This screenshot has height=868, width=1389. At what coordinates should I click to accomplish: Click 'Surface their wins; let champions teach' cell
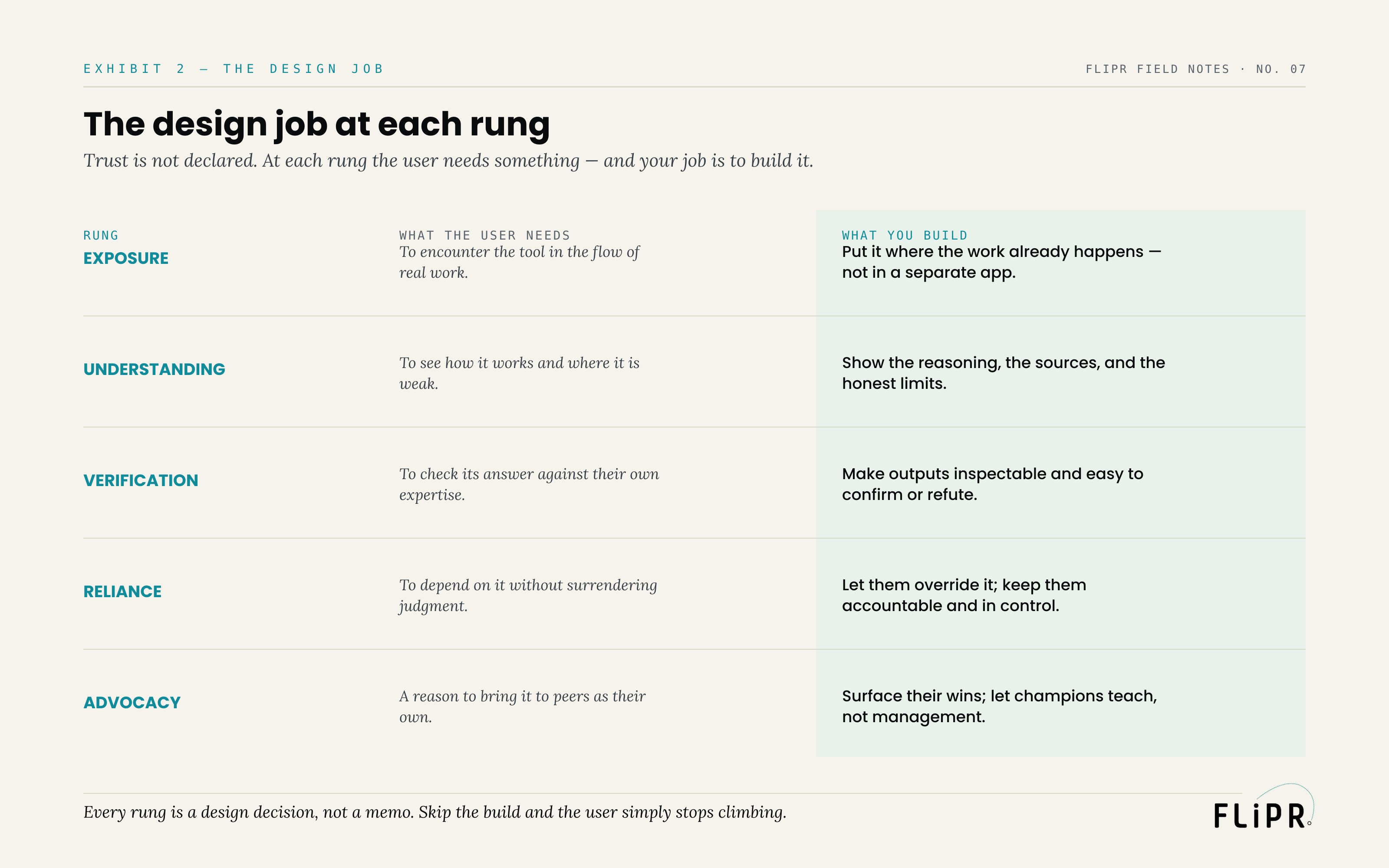point(999,706)
